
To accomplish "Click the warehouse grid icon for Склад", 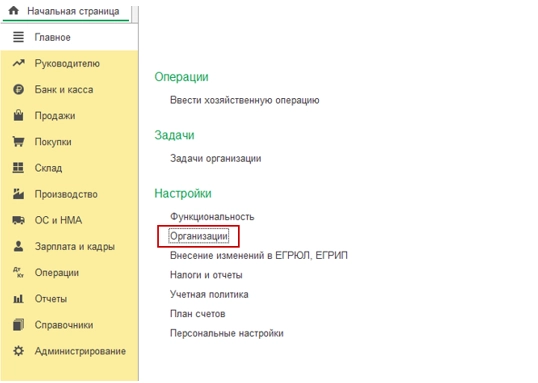I will pos(18,168).
